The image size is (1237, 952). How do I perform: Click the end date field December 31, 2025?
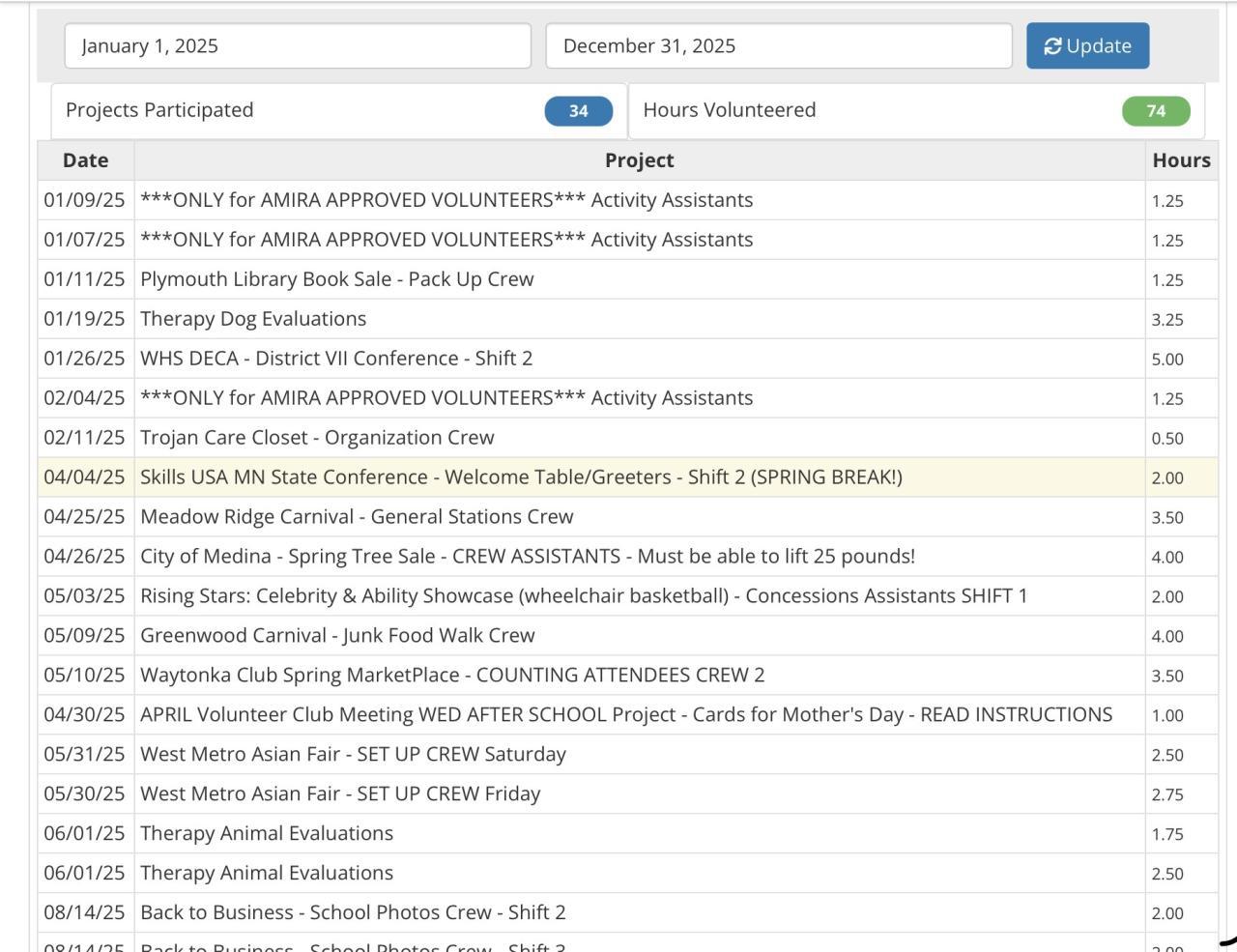coord(778,46)
